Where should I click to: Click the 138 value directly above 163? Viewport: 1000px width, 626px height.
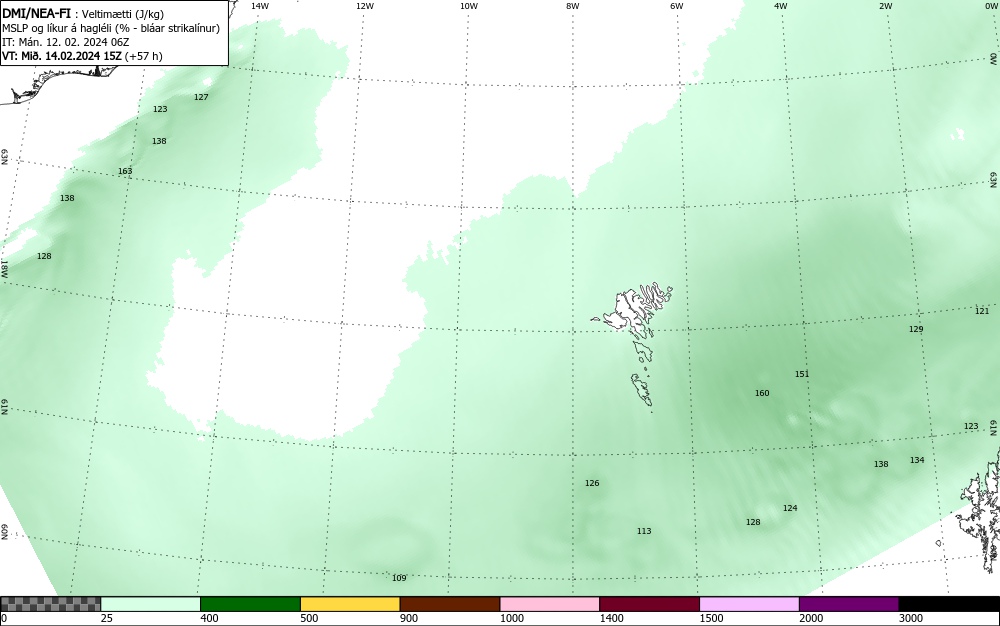pos(159,141)
